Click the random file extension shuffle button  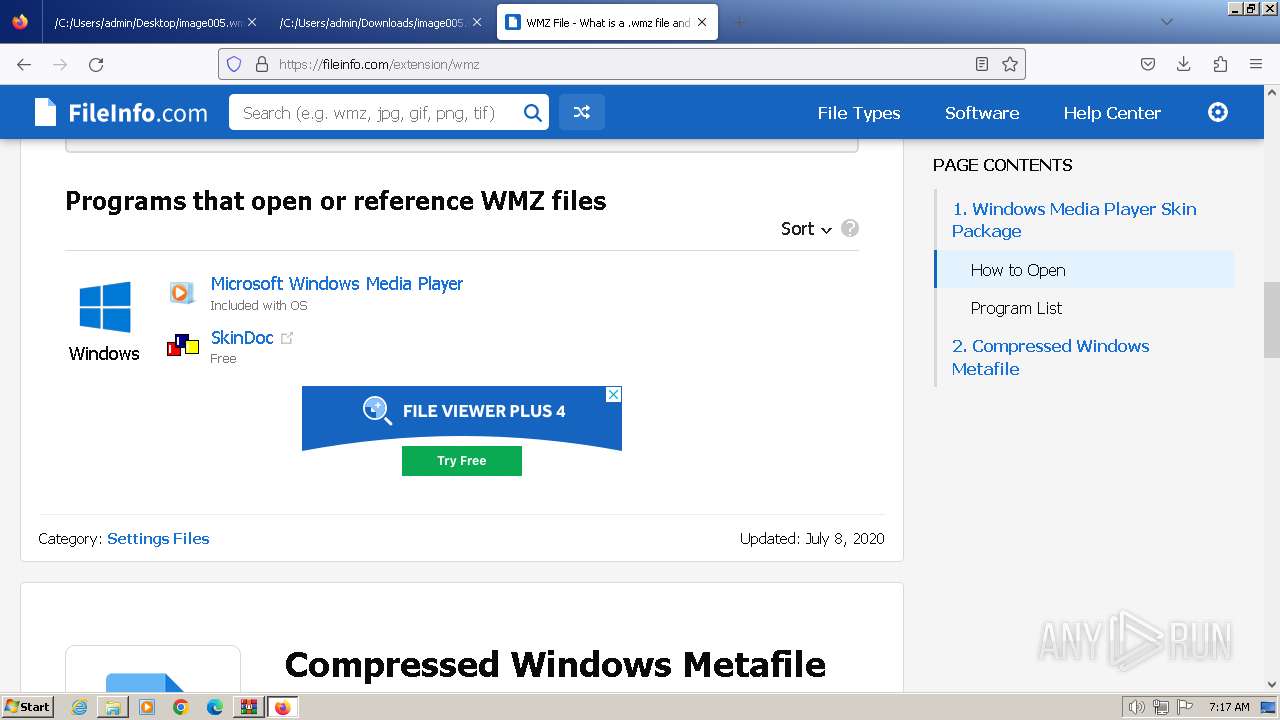(x=581, y=113)
